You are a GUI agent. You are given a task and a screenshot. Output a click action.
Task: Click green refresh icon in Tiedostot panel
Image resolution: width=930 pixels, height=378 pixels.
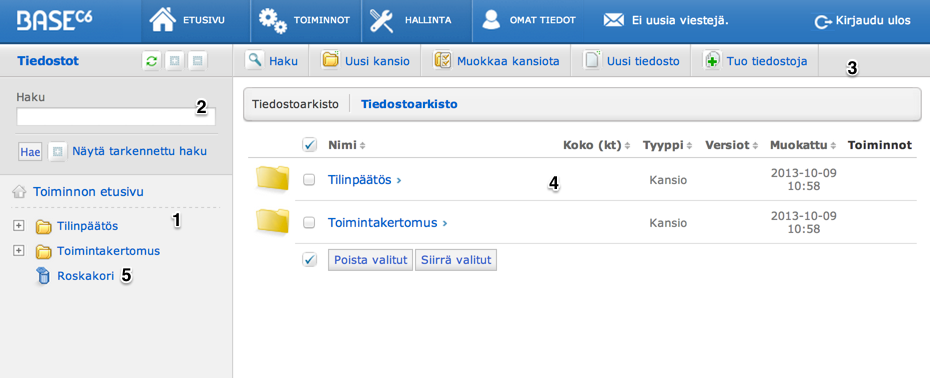pyautogui.click(x=152, y=61)
